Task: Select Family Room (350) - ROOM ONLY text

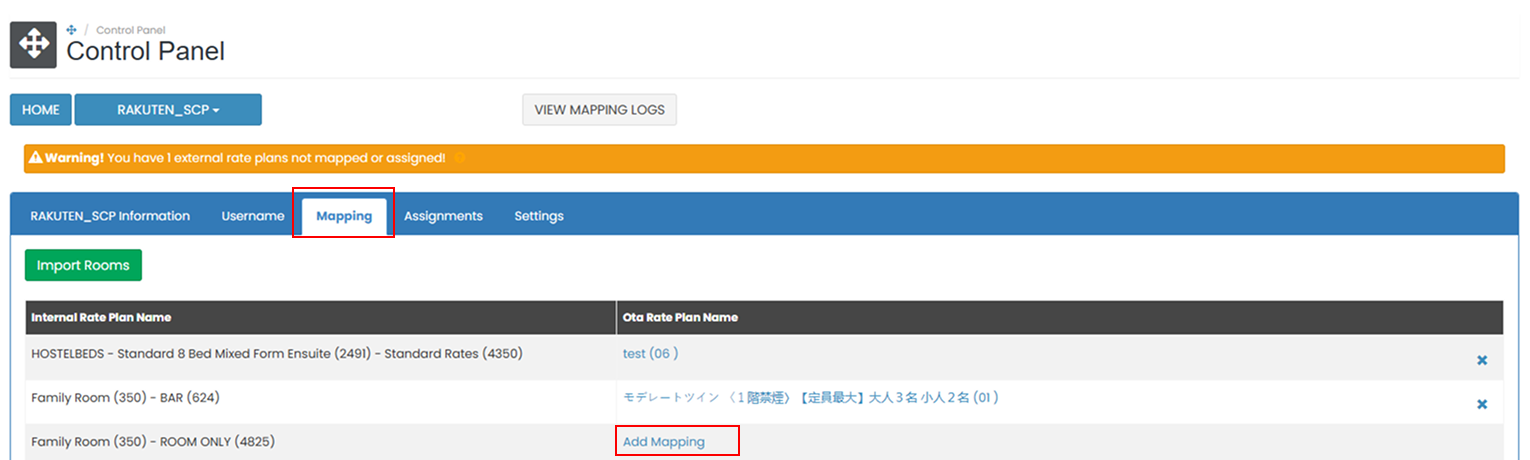Action: click(153, 441)
